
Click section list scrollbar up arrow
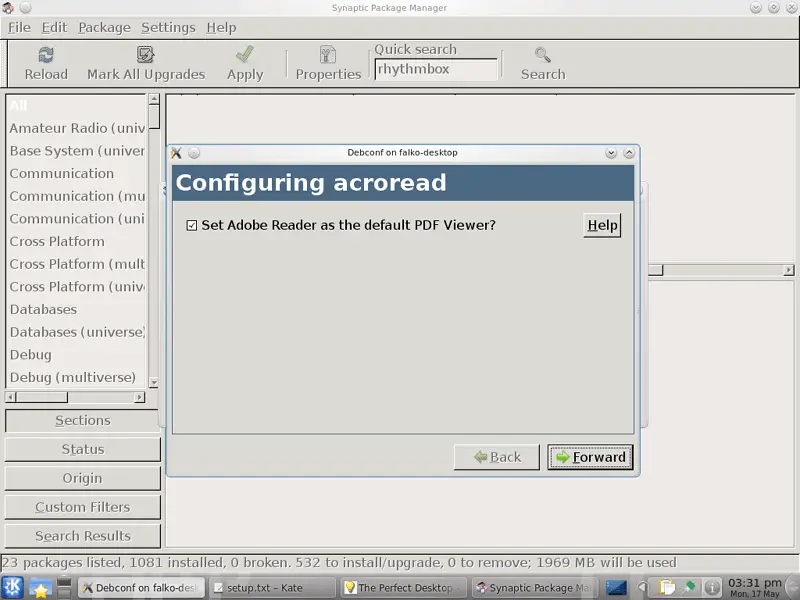click(154, 99)
